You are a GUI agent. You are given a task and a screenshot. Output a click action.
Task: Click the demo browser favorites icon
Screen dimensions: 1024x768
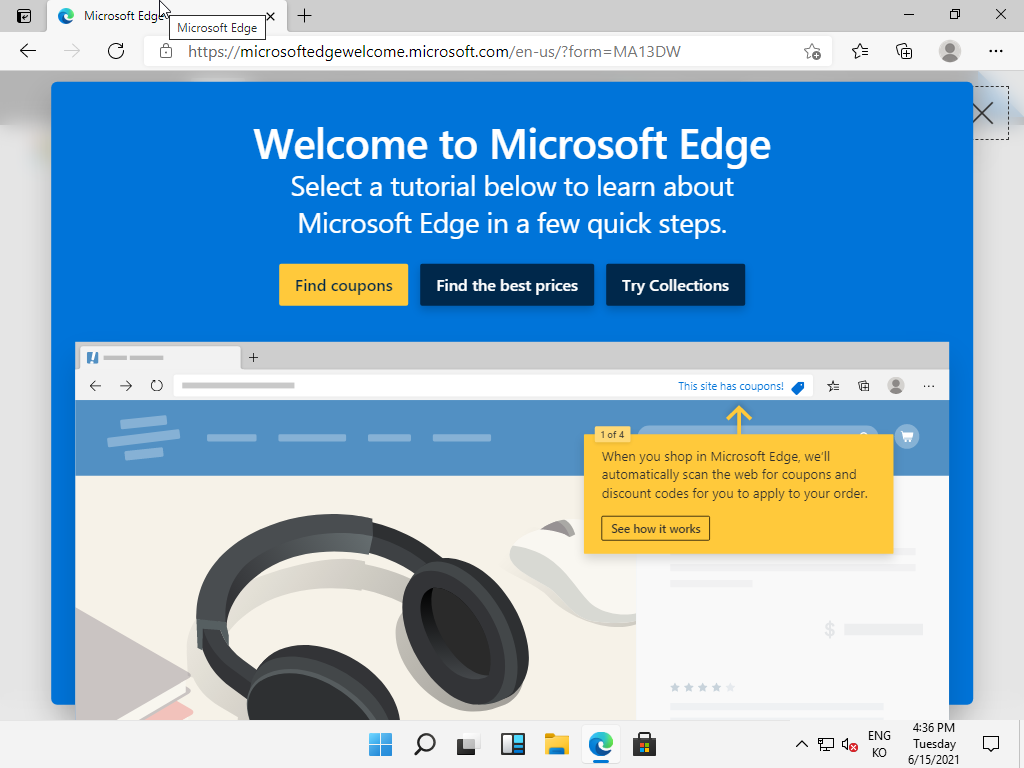point(833,386)
